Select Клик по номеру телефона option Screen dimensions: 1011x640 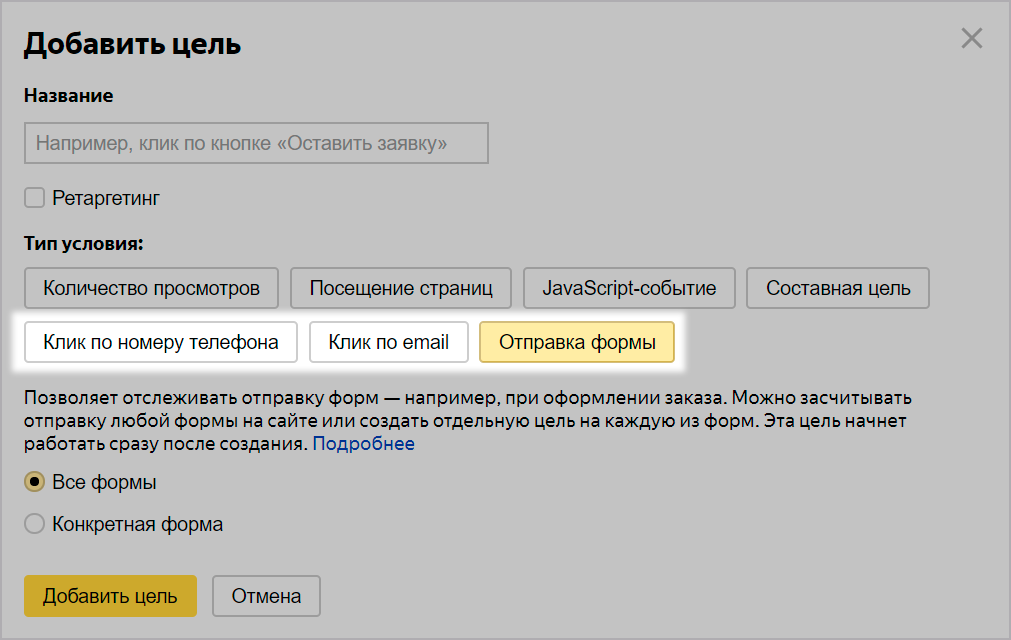click(161, 342)
